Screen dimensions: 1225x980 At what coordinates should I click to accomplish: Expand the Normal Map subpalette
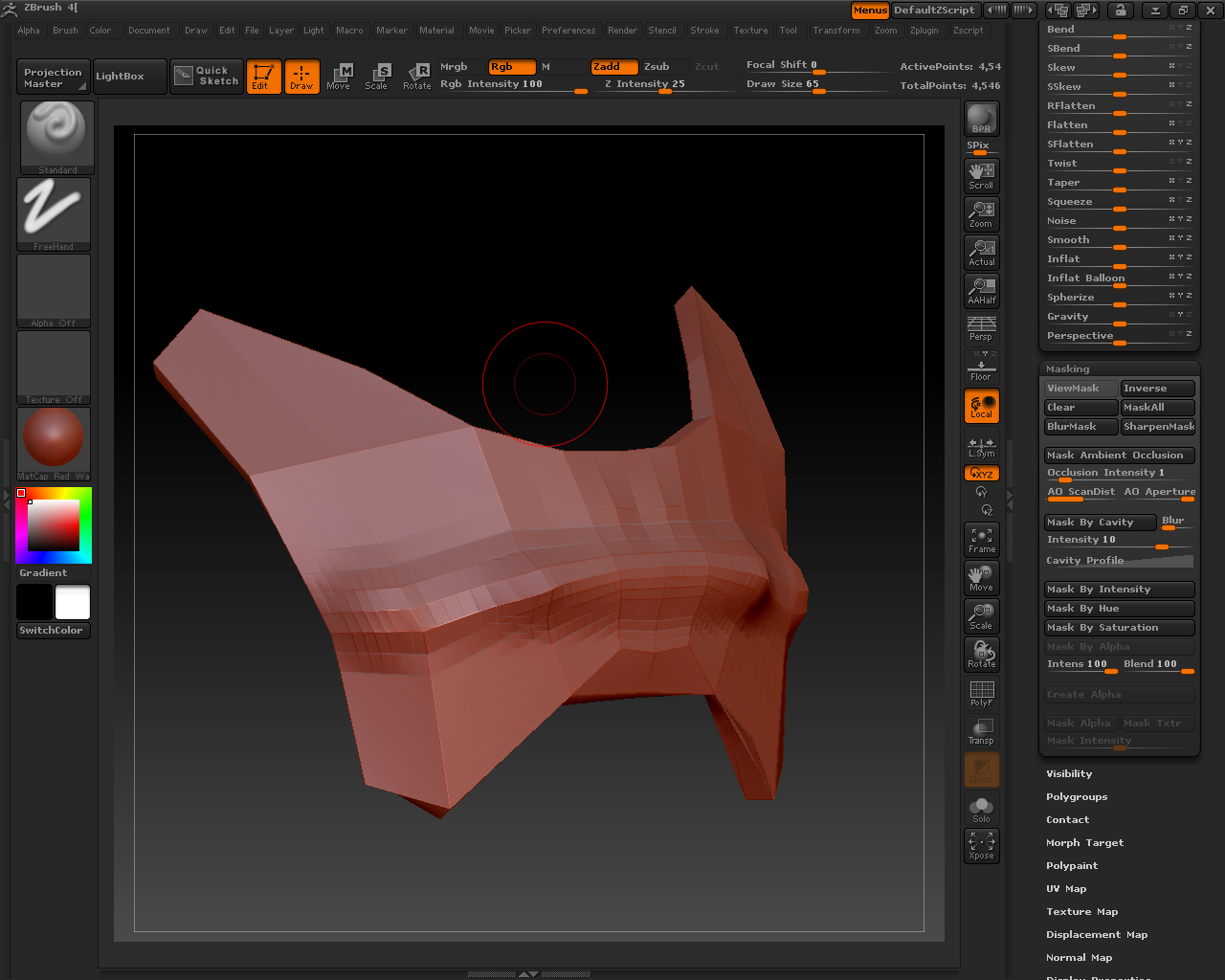(1080, 957)
